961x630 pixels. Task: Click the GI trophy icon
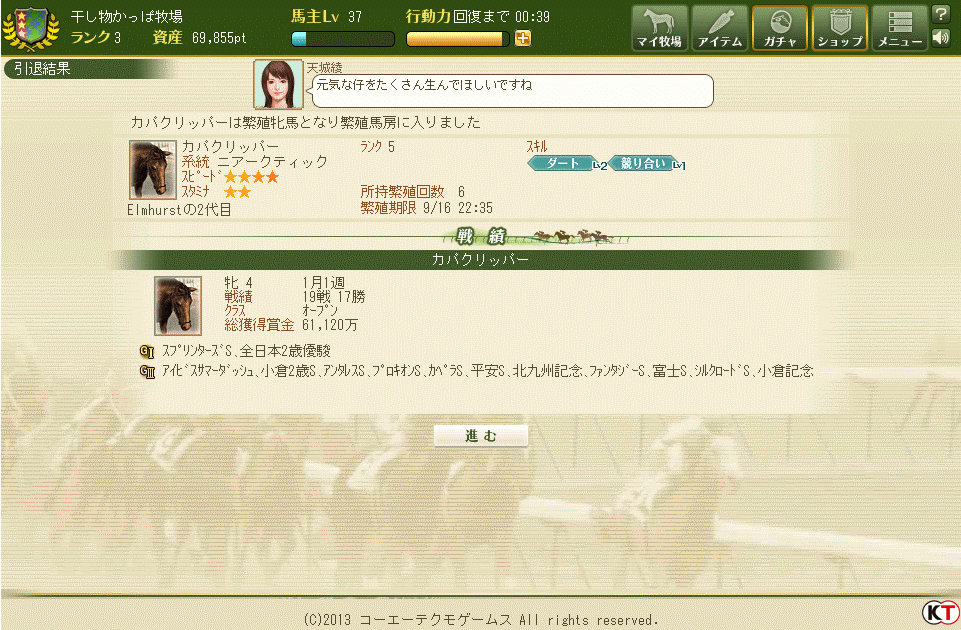click(147, 351)
